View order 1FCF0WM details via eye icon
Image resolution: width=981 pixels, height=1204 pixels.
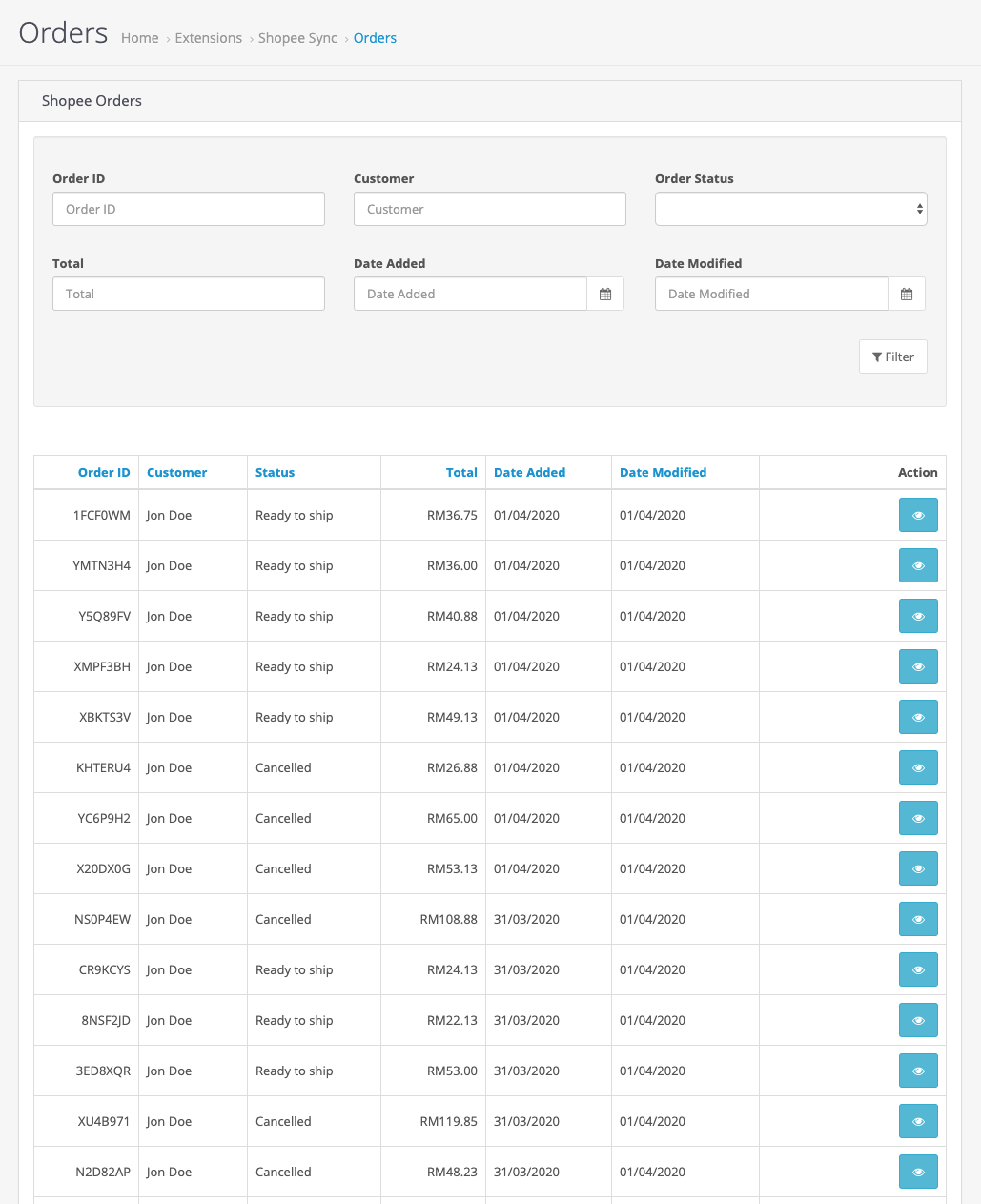(x=917, y=515)
